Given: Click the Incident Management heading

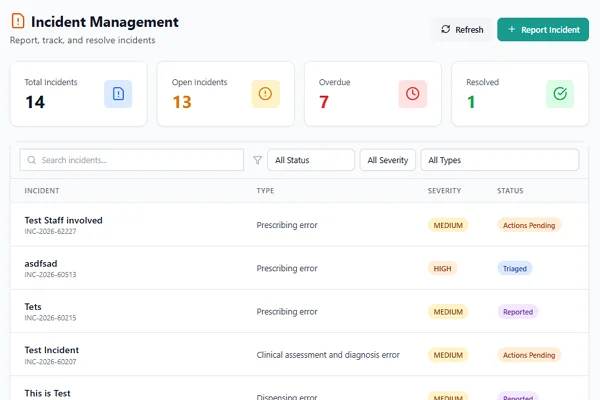Looking at the screenshot, I should click(105, 22).
